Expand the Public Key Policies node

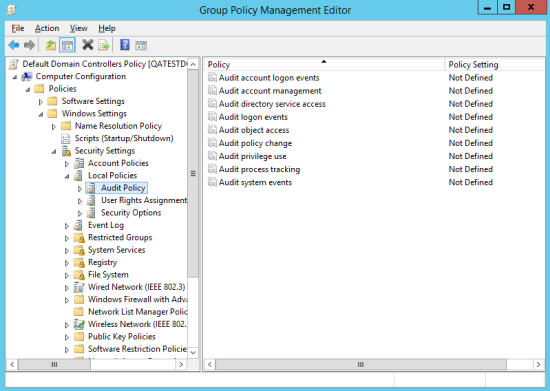[67, 337]
